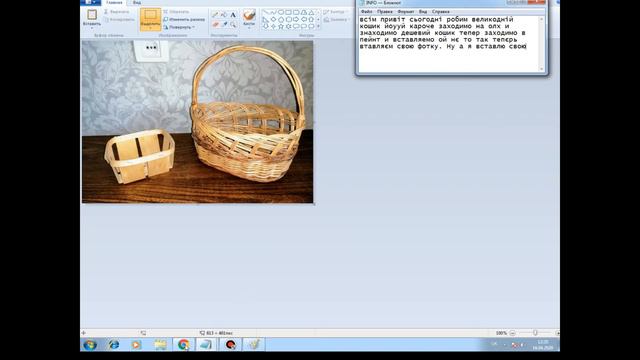The width and height of the screenshot is (640, 360).
Task: Expand the shapes gallery more arrow
Action: tap(318, 27)
